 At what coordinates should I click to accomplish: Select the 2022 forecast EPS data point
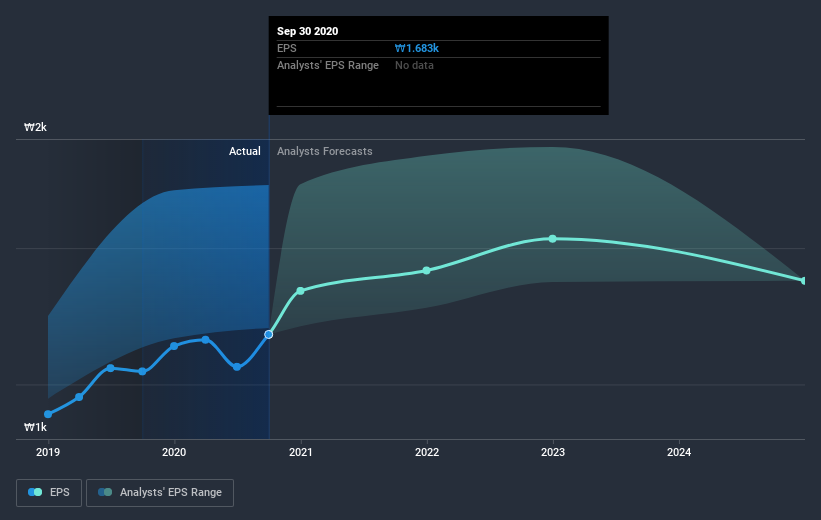point(427,270)
